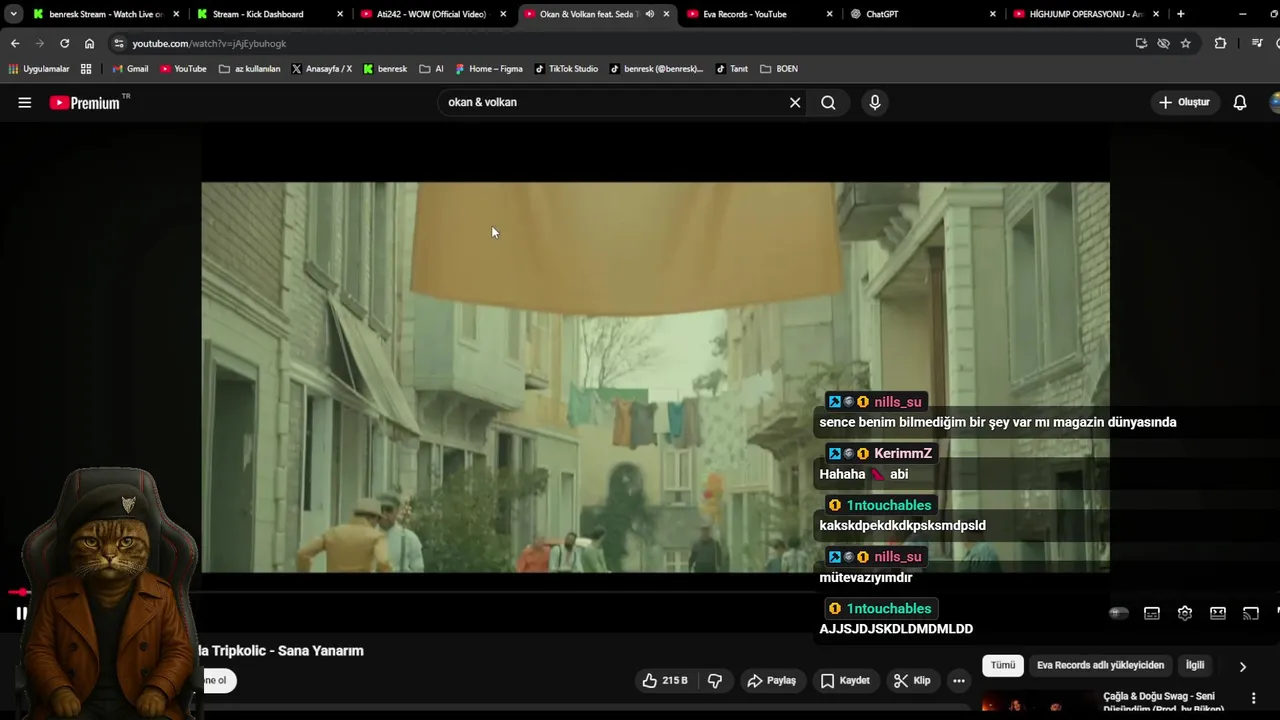Switch to Ati242 - WOW tab

(431, 14)
